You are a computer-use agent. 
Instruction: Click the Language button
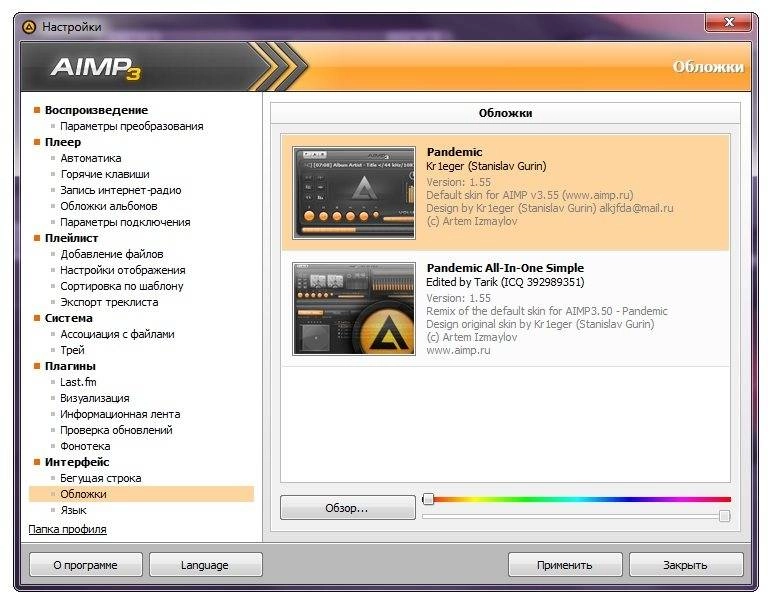[x=205, y=564]
